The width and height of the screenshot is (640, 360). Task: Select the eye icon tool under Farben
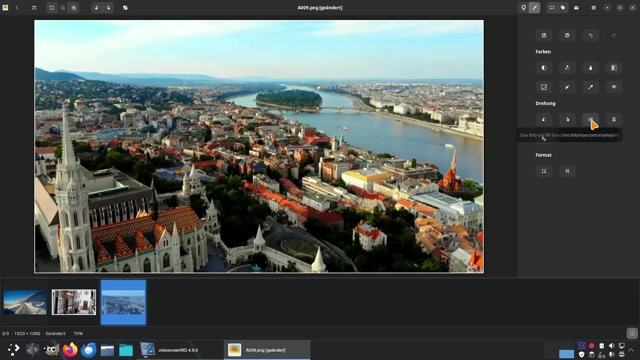(x=614, y=87)
